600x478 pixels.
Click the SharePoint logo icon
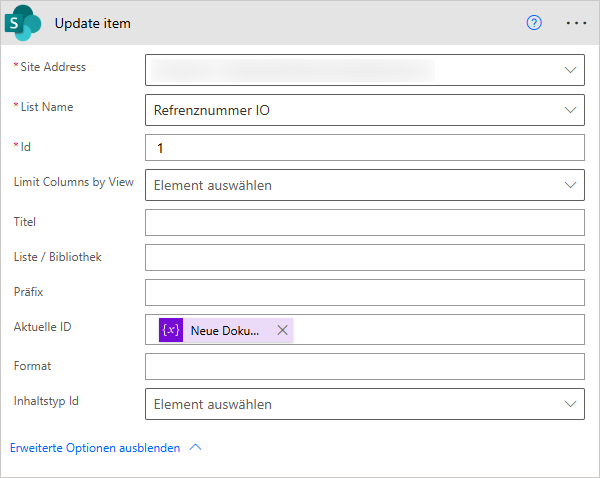click(x=27, y=23)
